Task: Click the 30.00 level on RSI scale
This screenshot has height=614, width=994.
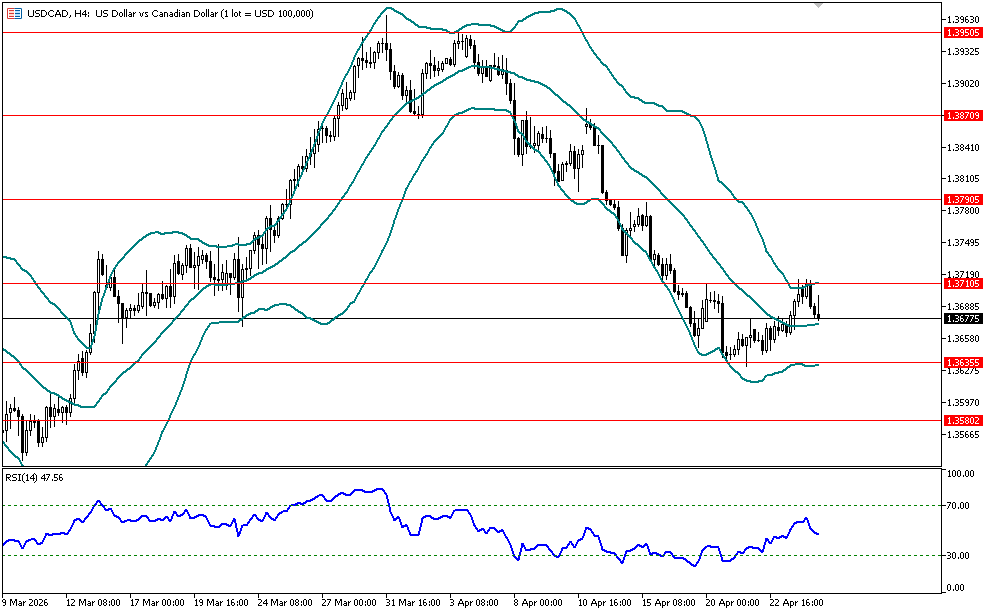Action: pyautogui.click(x=960, y=555)
